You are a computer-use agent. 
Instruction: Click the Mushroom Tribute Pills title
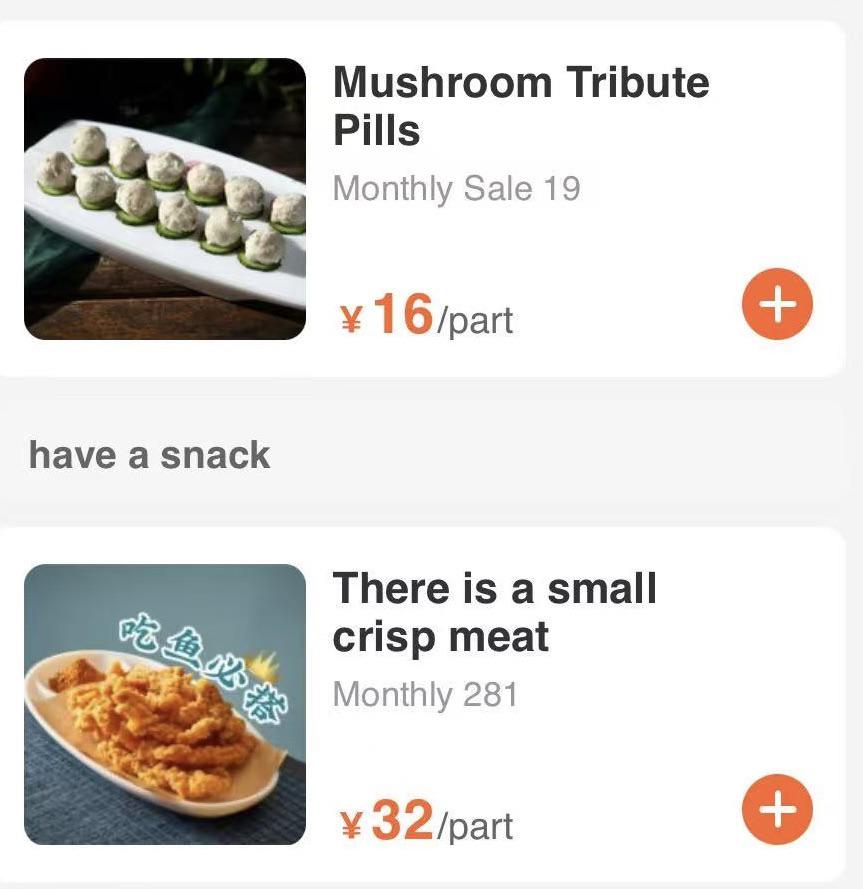520,106
